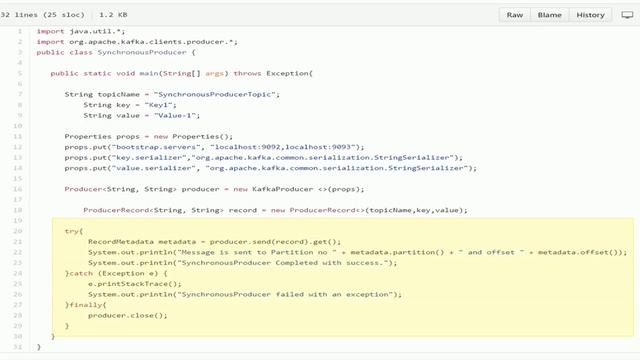Click the '}finally{' line

coord(85,304)
